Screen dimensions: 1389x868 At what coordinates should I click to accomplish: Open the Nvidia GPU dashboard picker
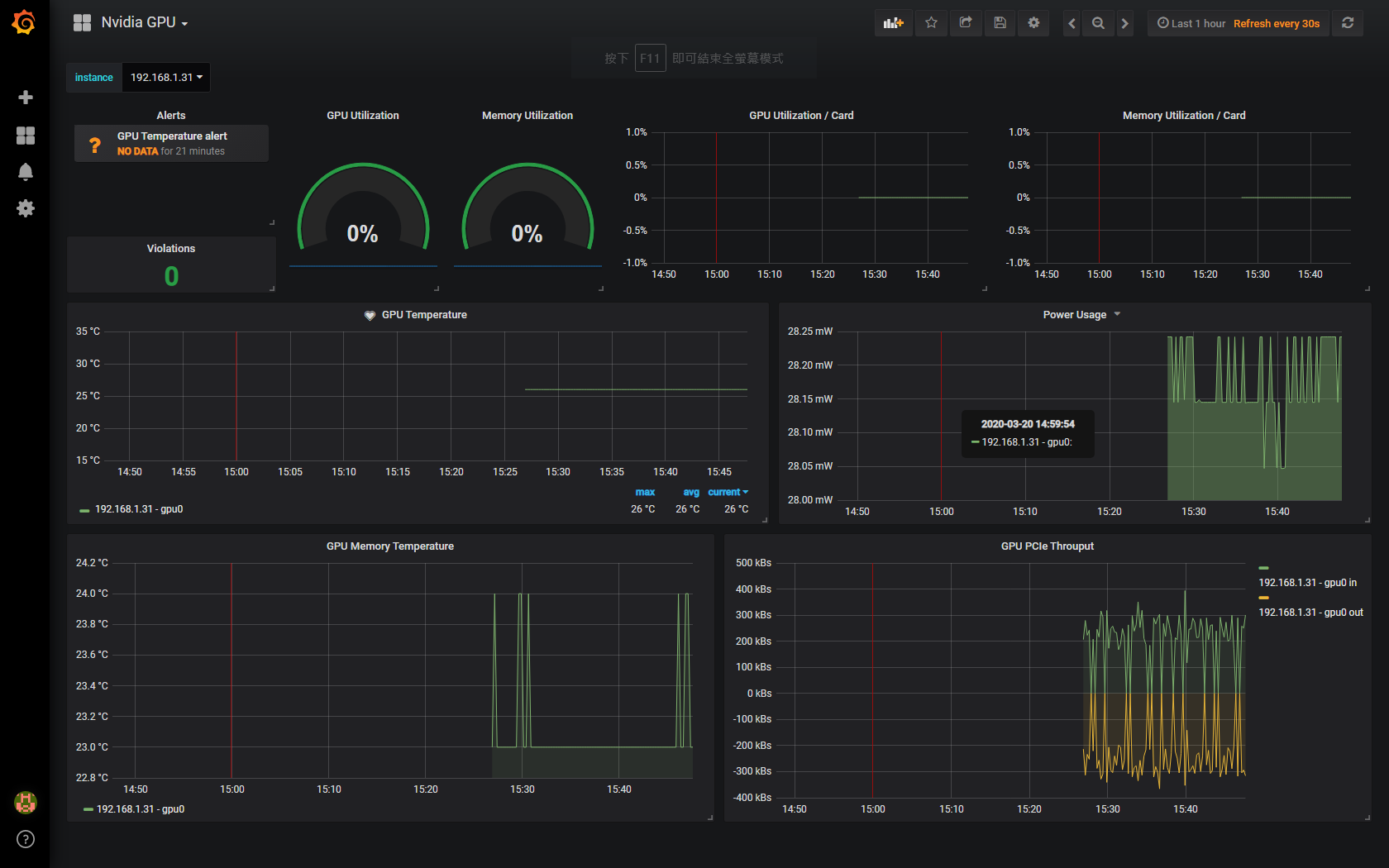click(x=144, y=22)
